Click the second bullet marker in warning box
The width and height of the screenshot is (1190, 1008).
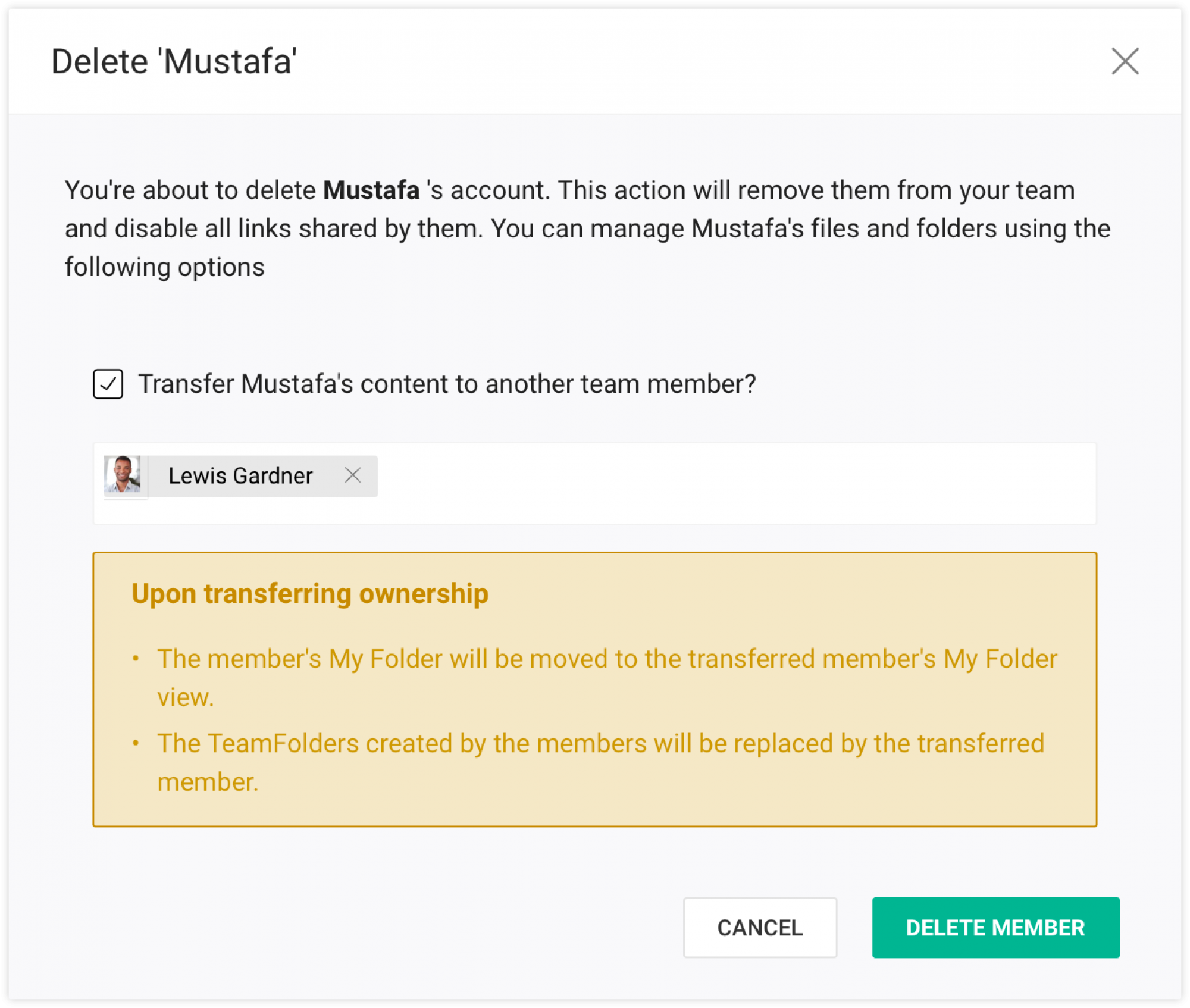(136, 743)
